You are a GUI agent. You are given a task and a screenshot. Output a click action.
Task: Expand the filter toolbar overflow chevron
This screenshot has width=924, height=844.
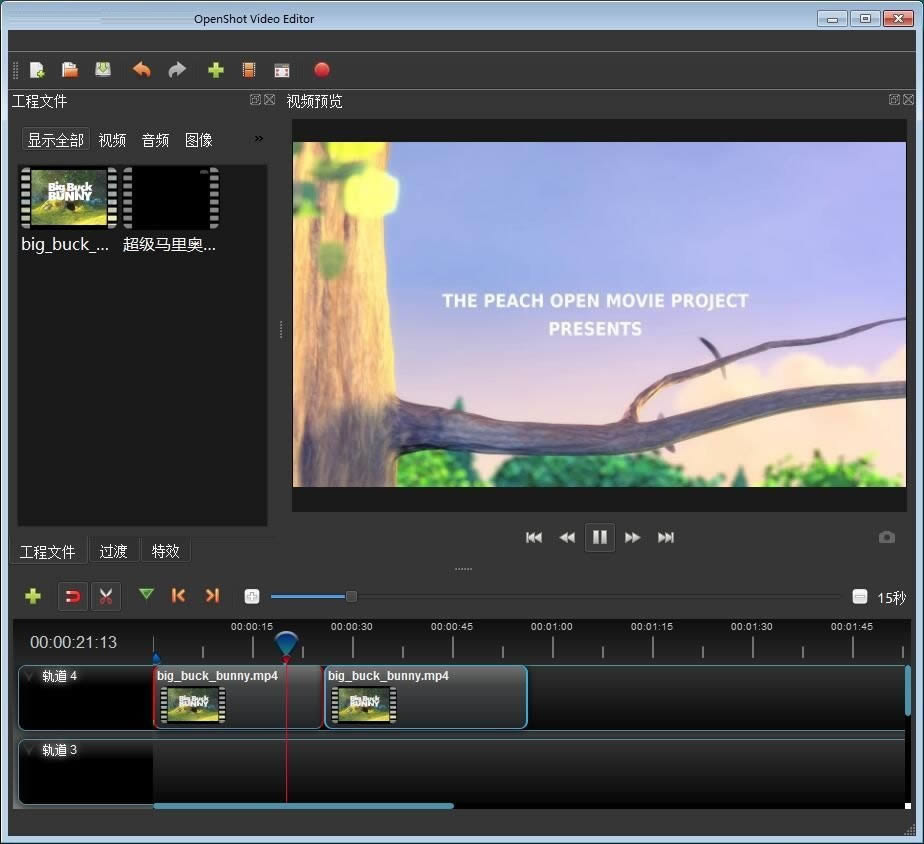coord(259,139)
